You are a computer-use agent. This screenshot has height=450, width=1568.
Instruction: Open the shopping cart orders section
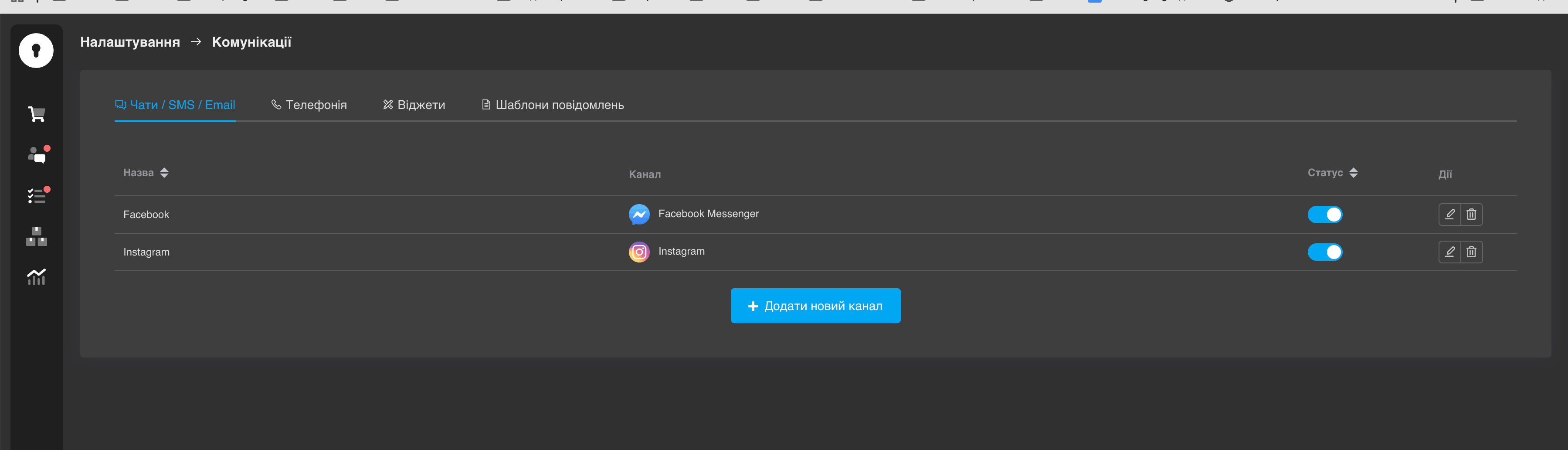[x=37, y=114]
